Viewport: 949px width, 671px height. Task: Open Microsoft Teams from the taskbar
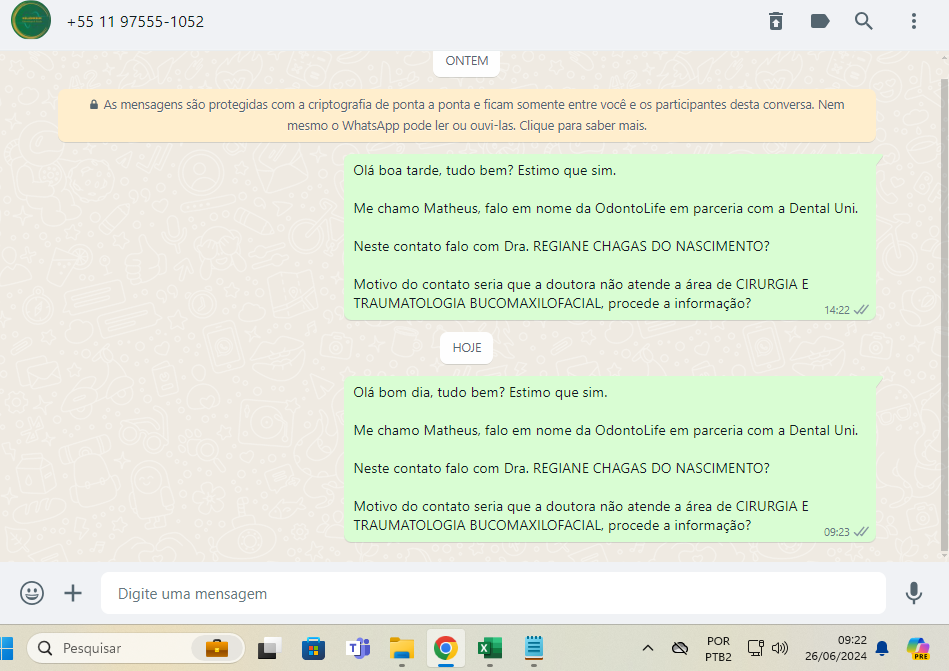pos(358,648)
